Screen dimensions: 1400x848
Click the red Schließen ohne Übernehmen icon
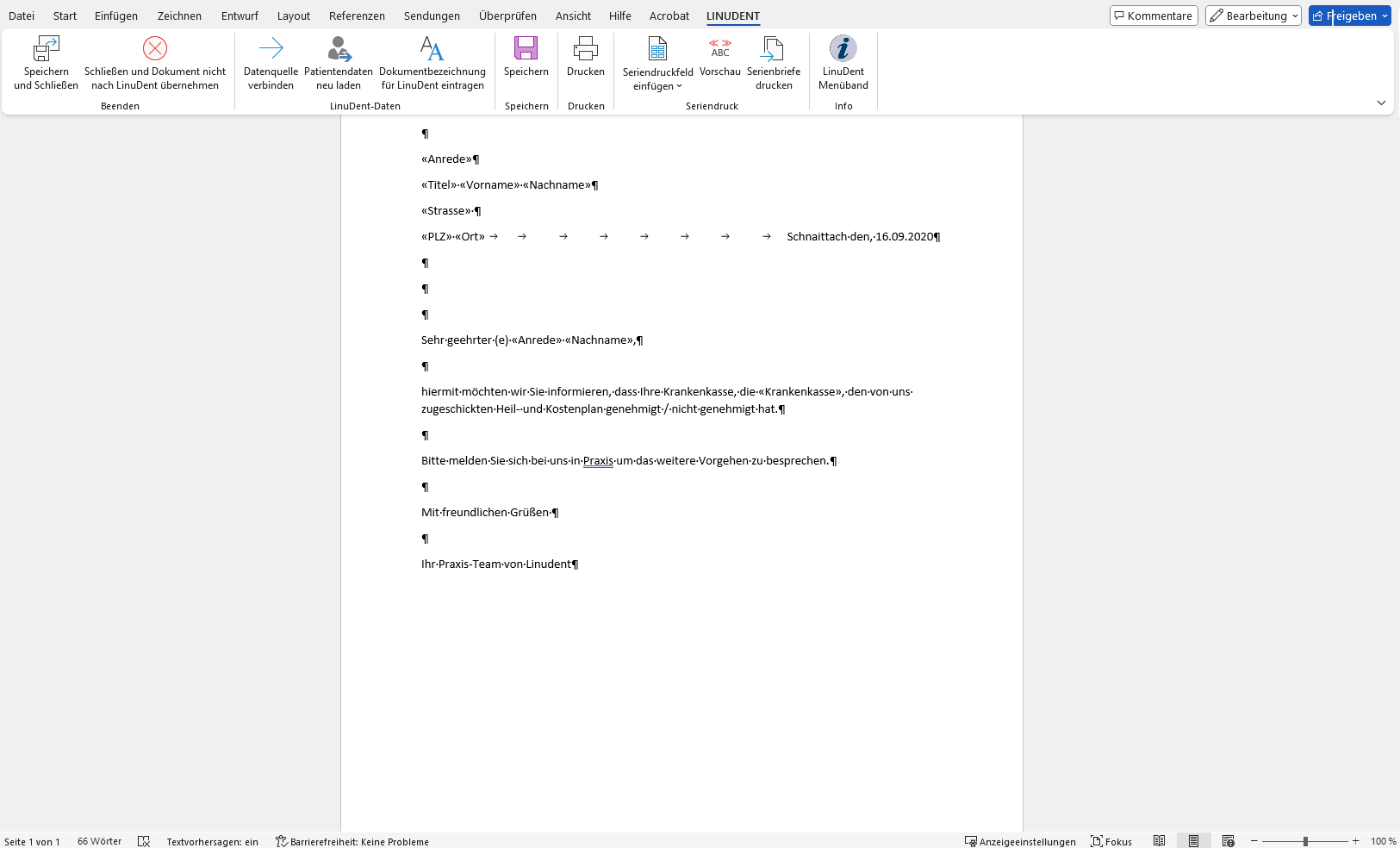pyautogui.click(x=155, y=49)
